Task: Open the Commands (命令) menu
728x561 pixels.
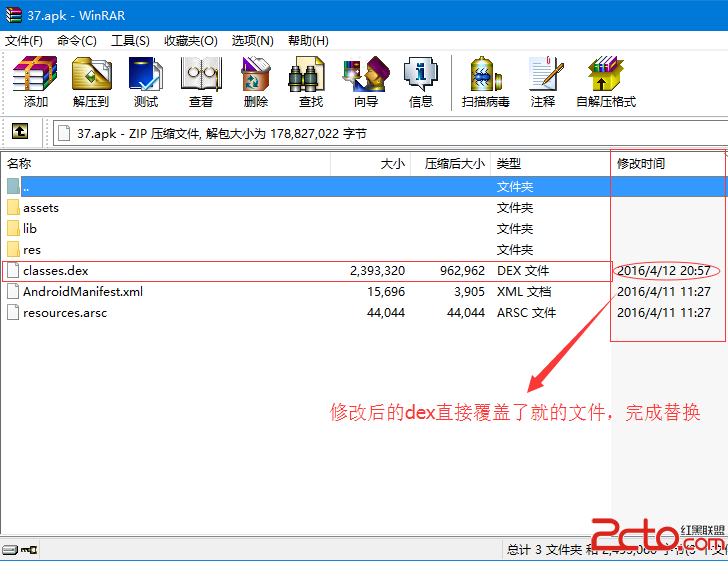Action: coord(77,41)
